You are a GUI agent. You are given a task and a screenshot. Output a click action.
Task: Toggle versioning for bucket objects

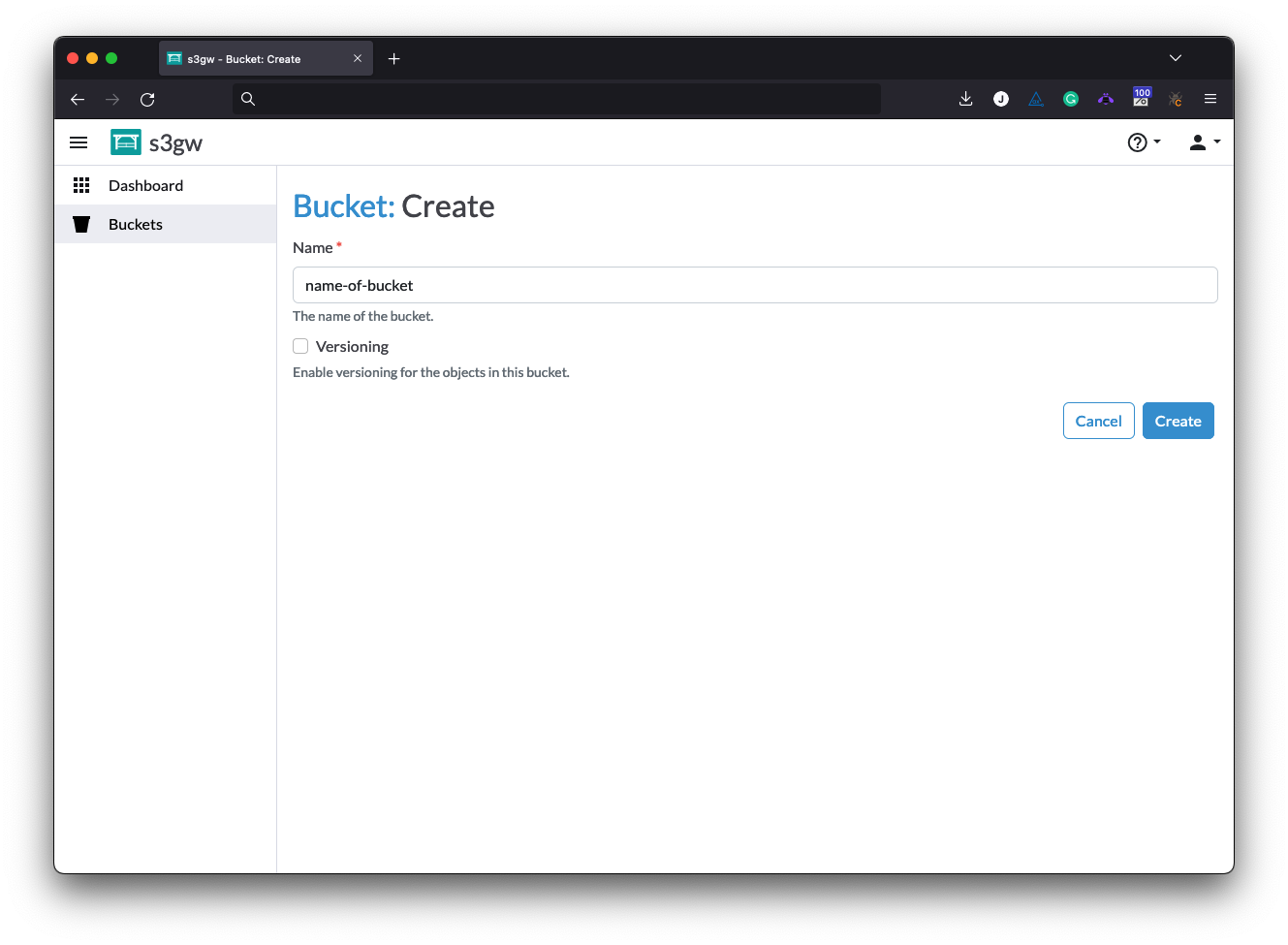point(299,345)
